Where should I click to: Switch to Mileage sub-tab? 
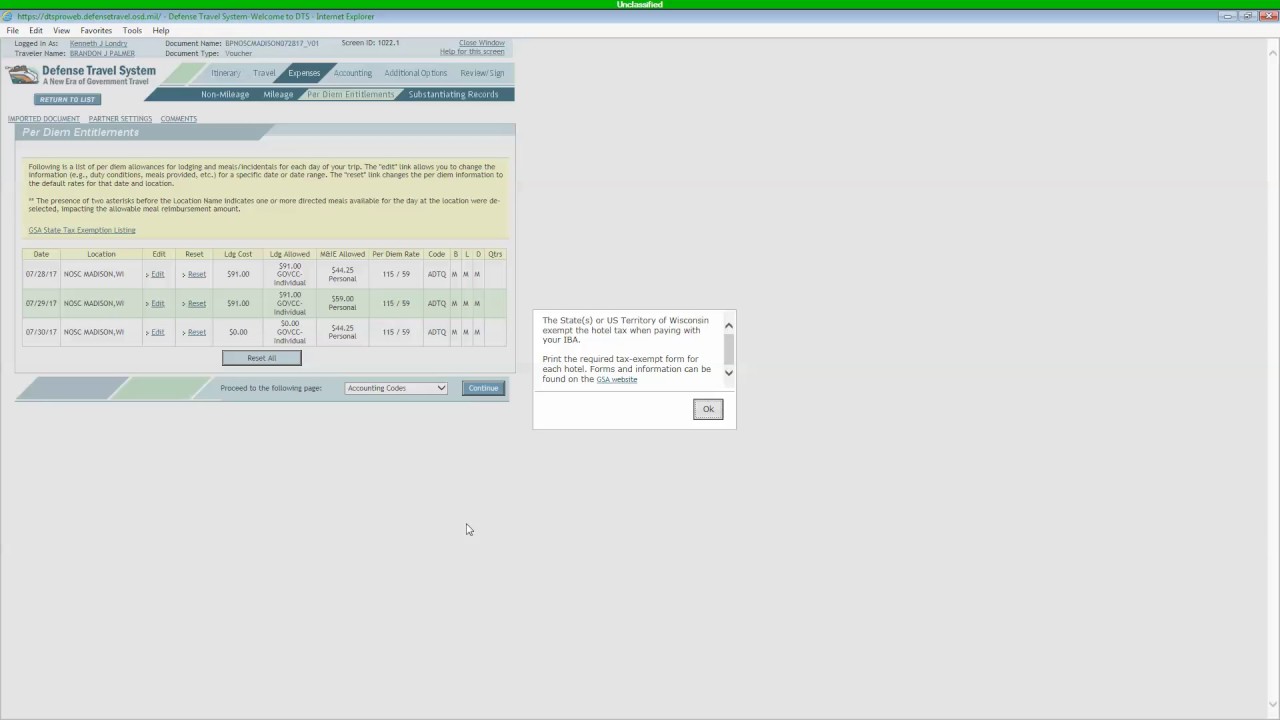(x=278, y=94)
